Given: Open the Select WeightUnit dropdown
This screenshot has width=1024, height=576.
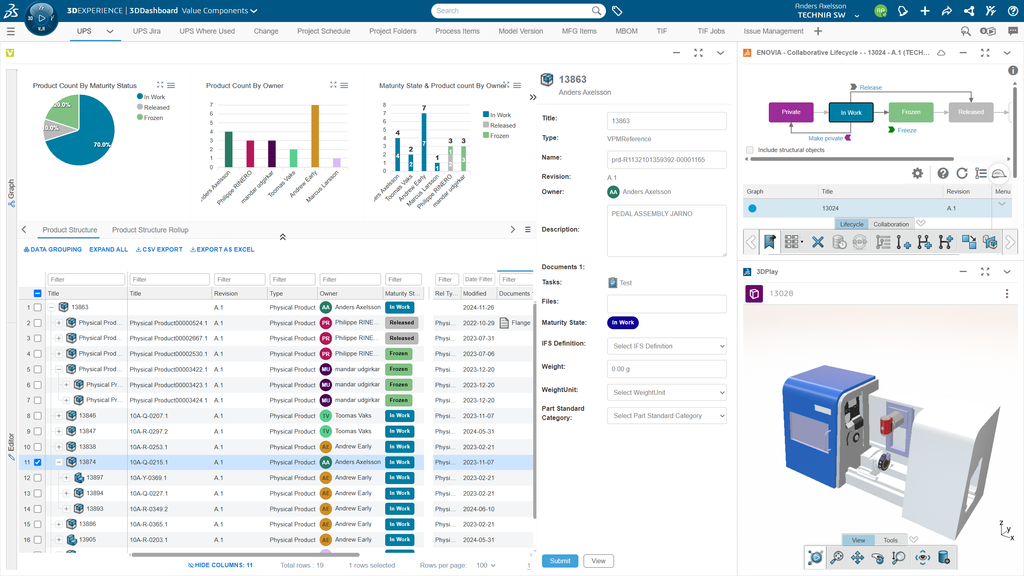Looking at the screenshot, I should [666, 392].
